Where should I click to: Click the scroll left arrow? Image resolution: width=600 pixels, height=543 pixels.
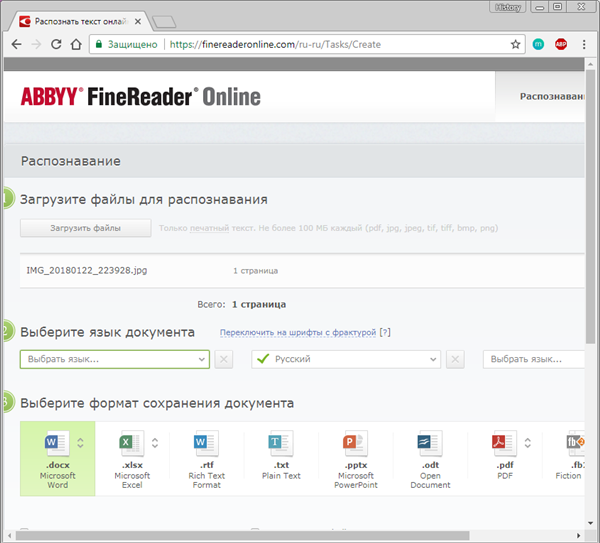10,535
